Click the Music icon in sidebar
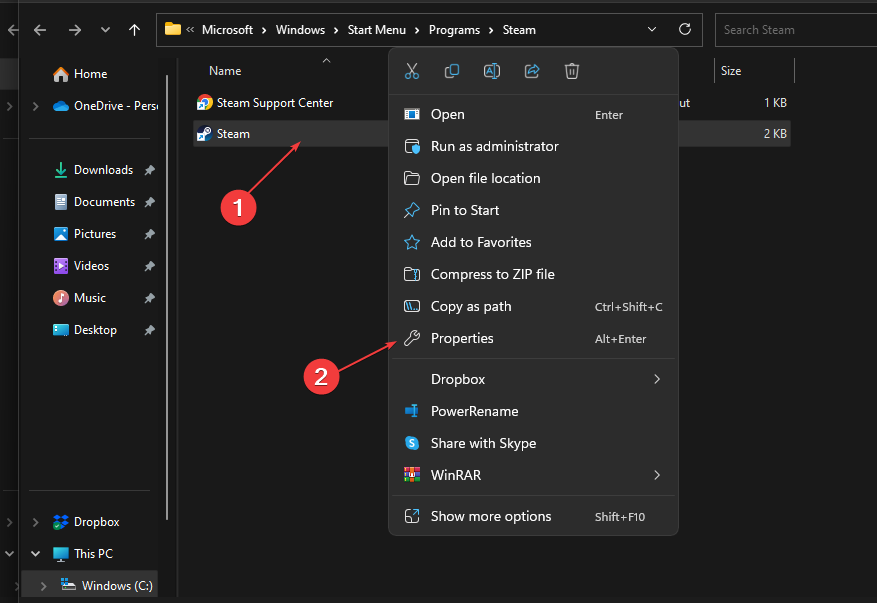Screen dimensions: 877x603 (60, 298)
